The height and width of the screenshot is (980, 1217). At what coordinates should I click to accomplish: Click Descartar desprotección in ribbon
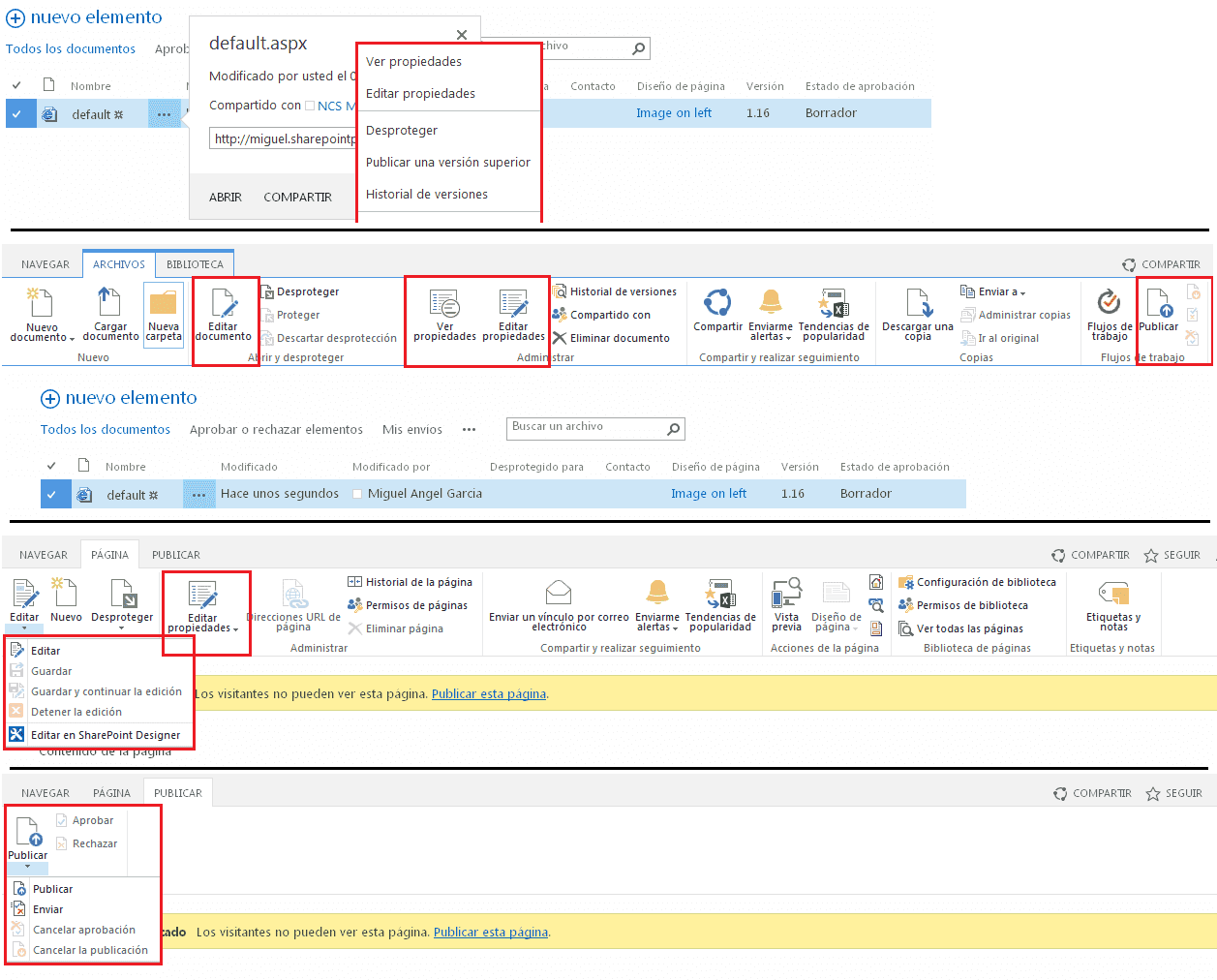(x=329, y=338)
